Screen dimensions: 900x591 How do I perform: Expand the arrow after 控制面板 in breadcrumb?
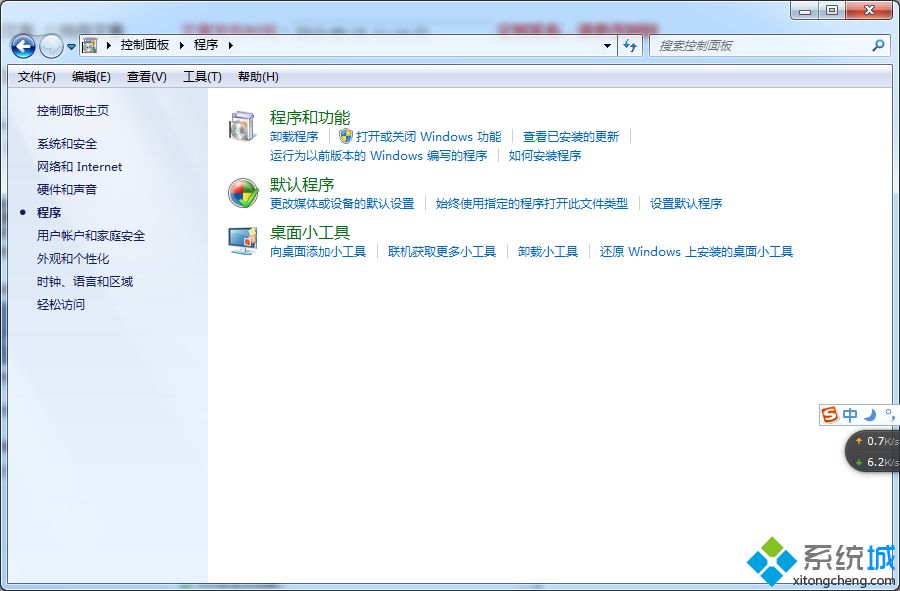click(x=182, y=45)
